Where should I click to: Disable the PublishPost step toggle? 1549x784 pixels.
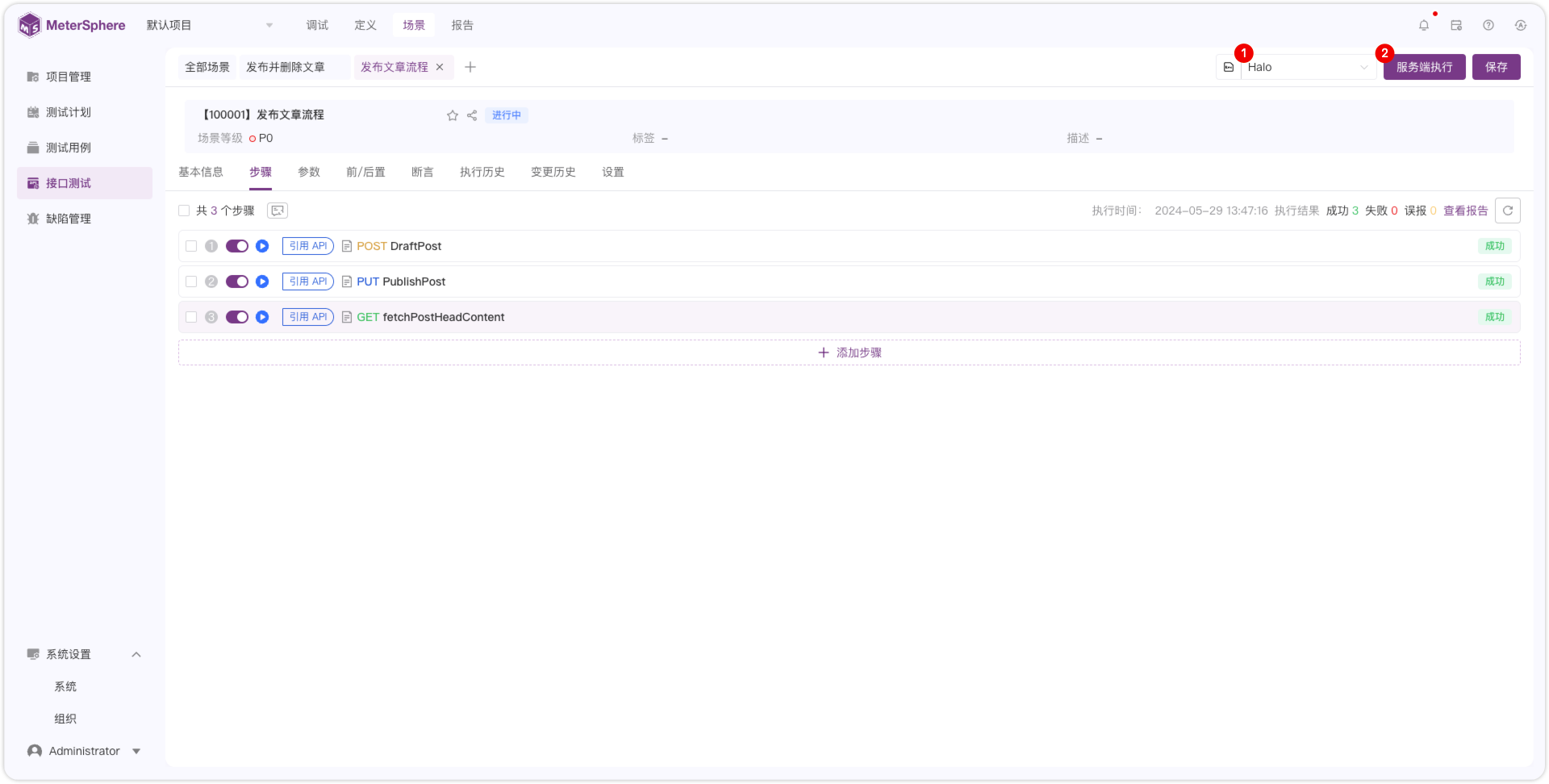point(237,281)
